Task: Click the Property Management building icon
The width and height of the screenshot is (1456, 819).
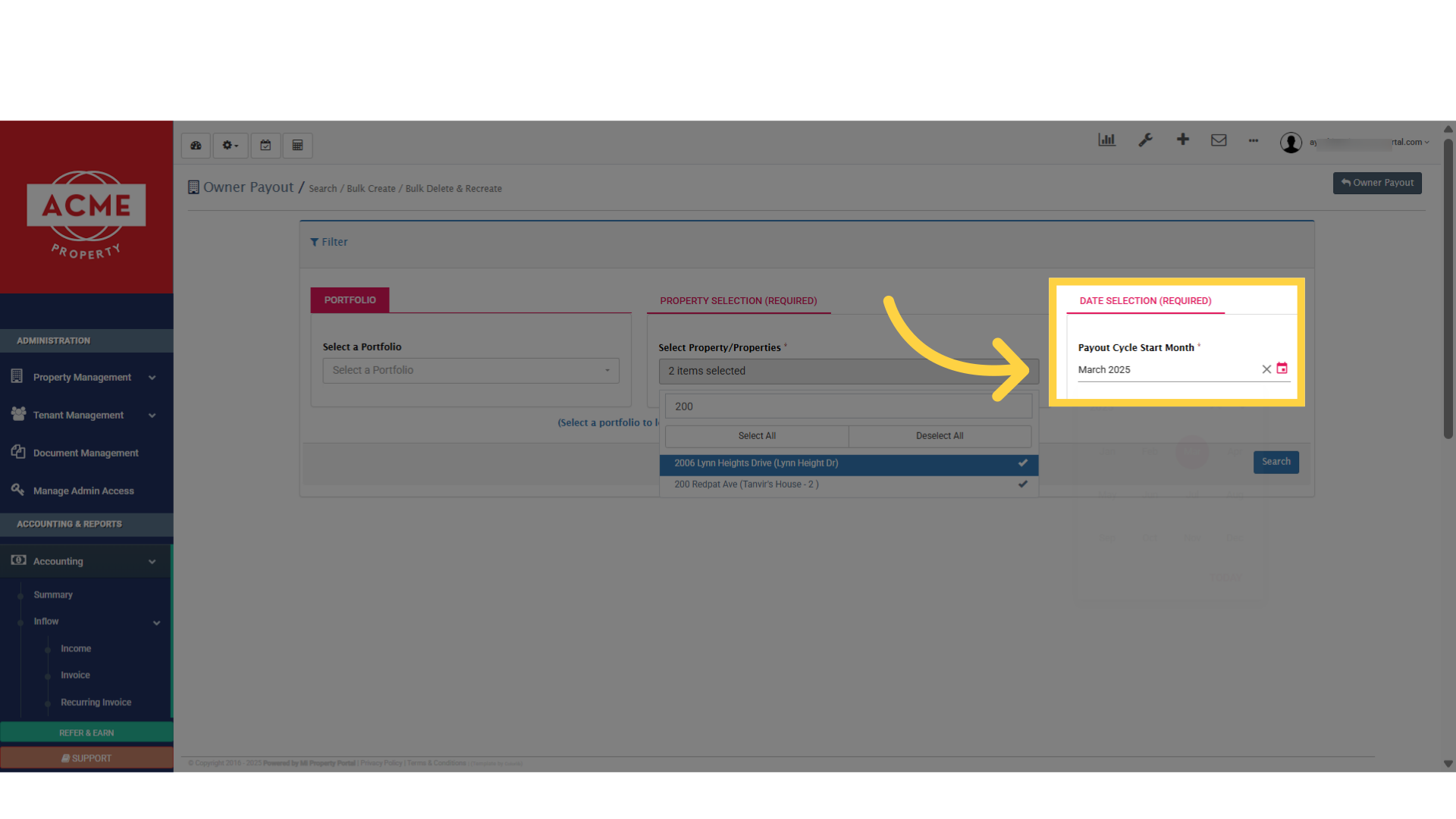Action: [x=17, y=376]
